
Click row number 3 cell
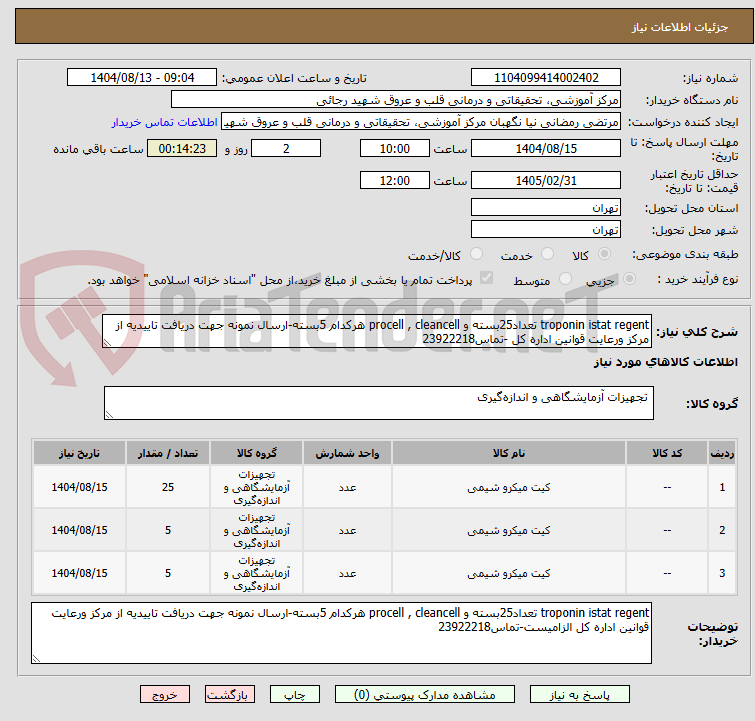(722, 573)
